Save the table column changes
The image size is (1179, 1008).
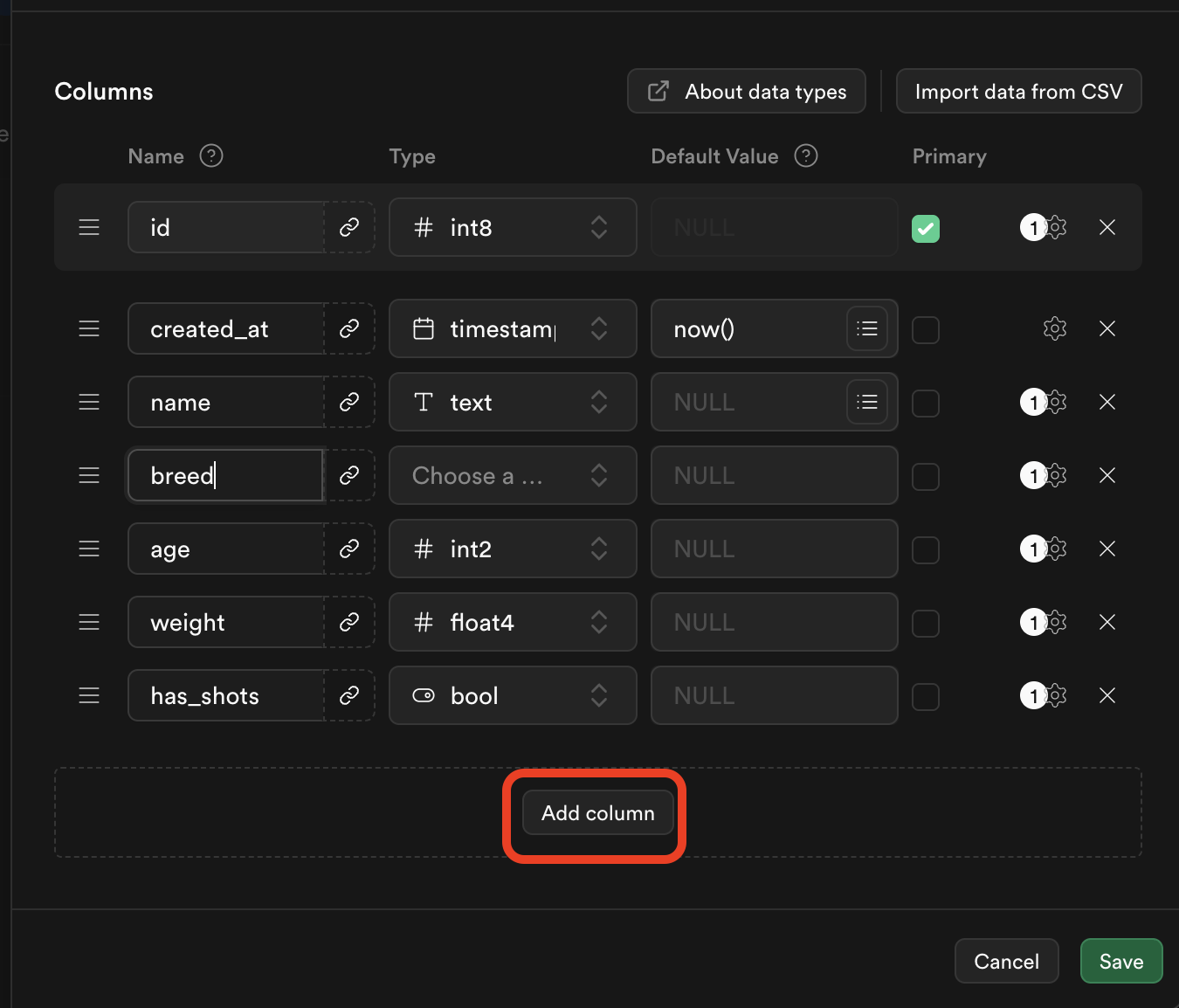(1121, 961)
